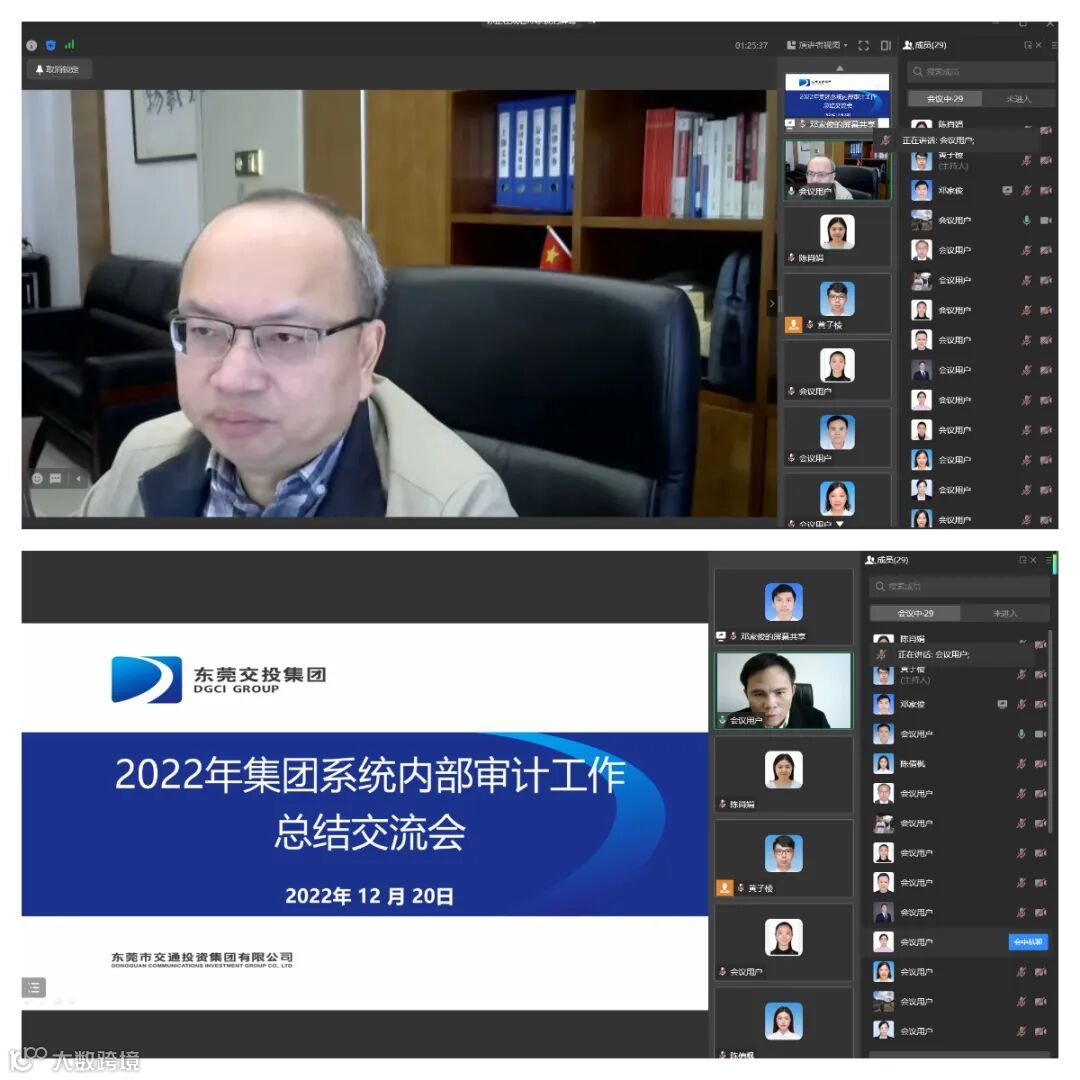Open hamburger menu icon in lower window

1048,560
